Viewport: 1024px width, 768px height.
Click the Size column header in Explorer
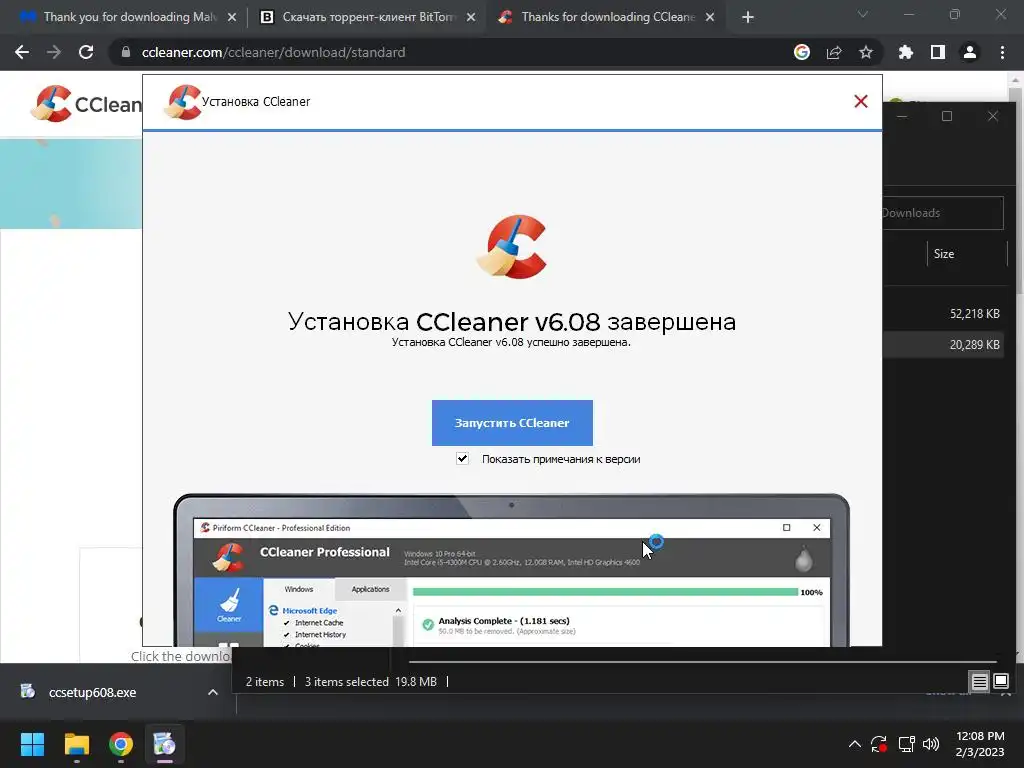tap(967, 254)
